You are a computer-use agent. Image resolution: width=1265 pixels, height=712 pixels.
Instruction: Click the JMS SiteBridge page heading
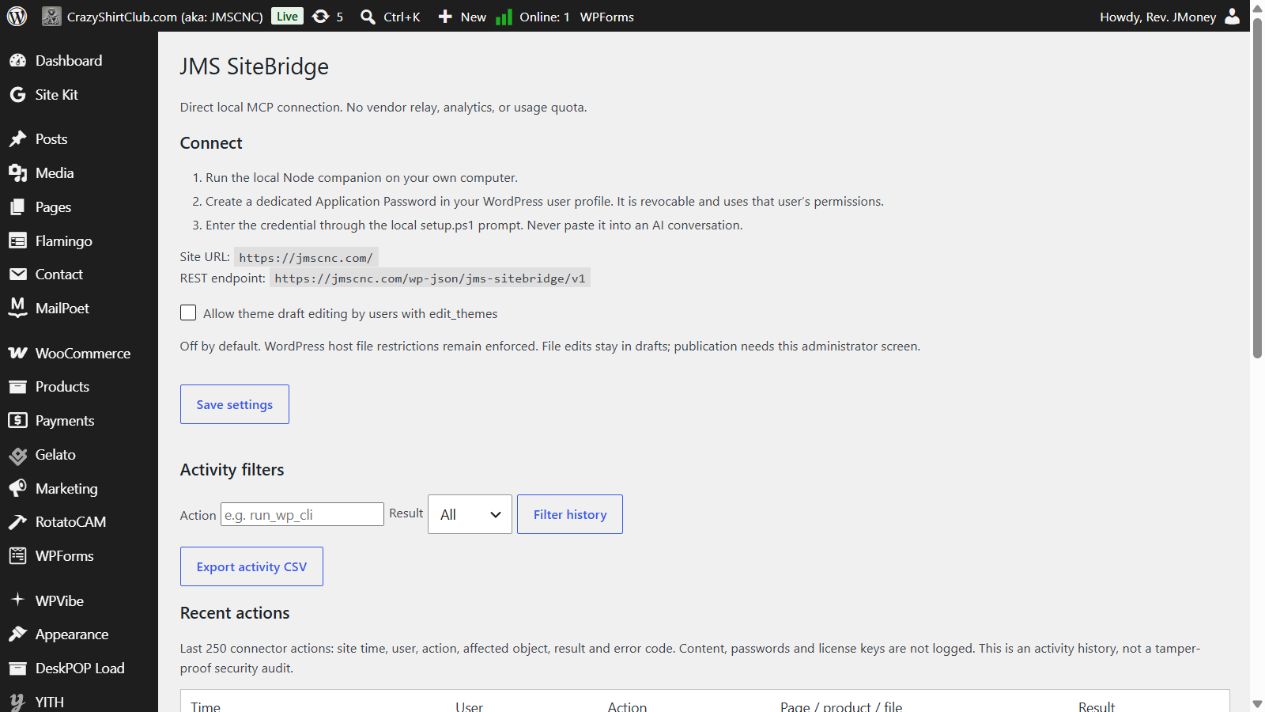(x=254, y=67)
